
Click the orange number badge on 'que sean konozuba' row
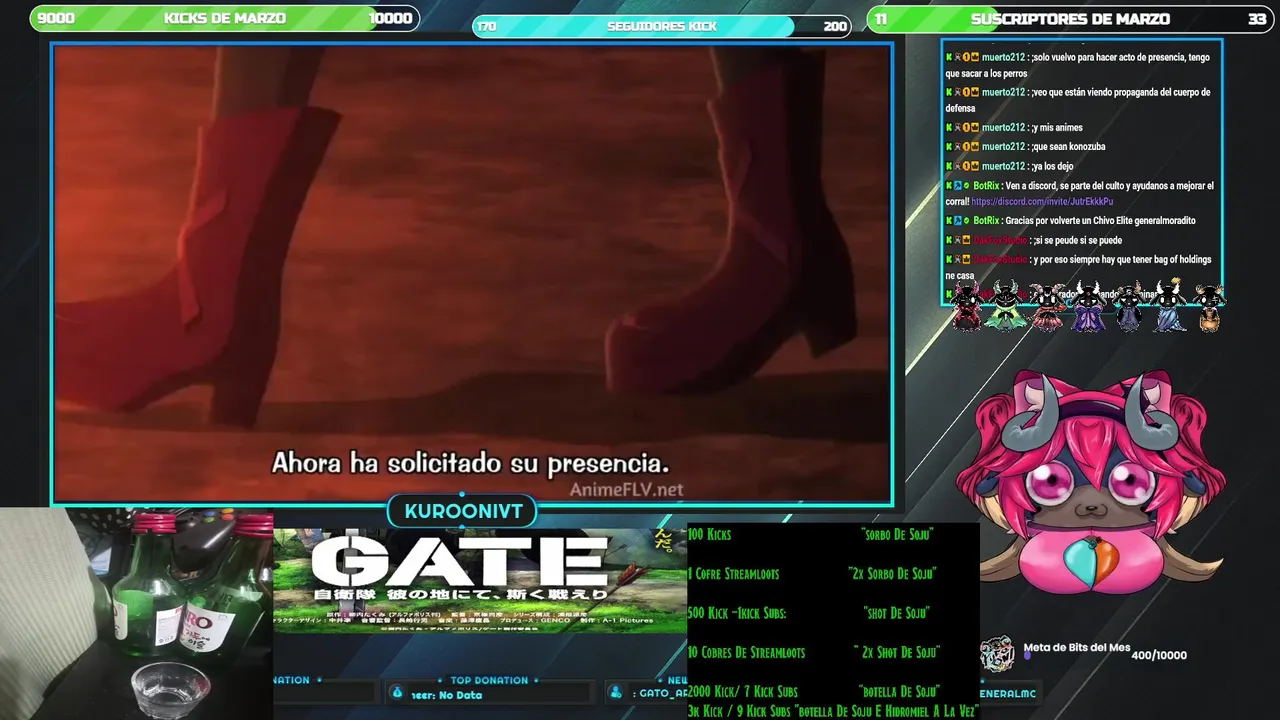(967, 146)
